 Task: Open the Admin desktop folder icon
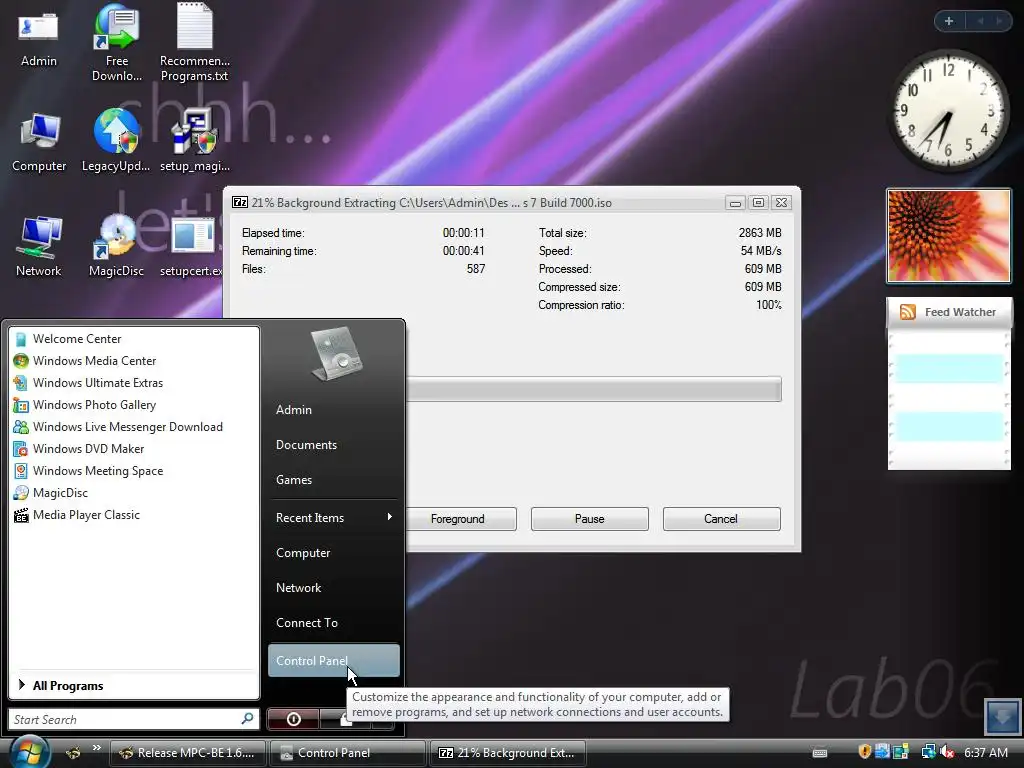click(x=39, y=37)
